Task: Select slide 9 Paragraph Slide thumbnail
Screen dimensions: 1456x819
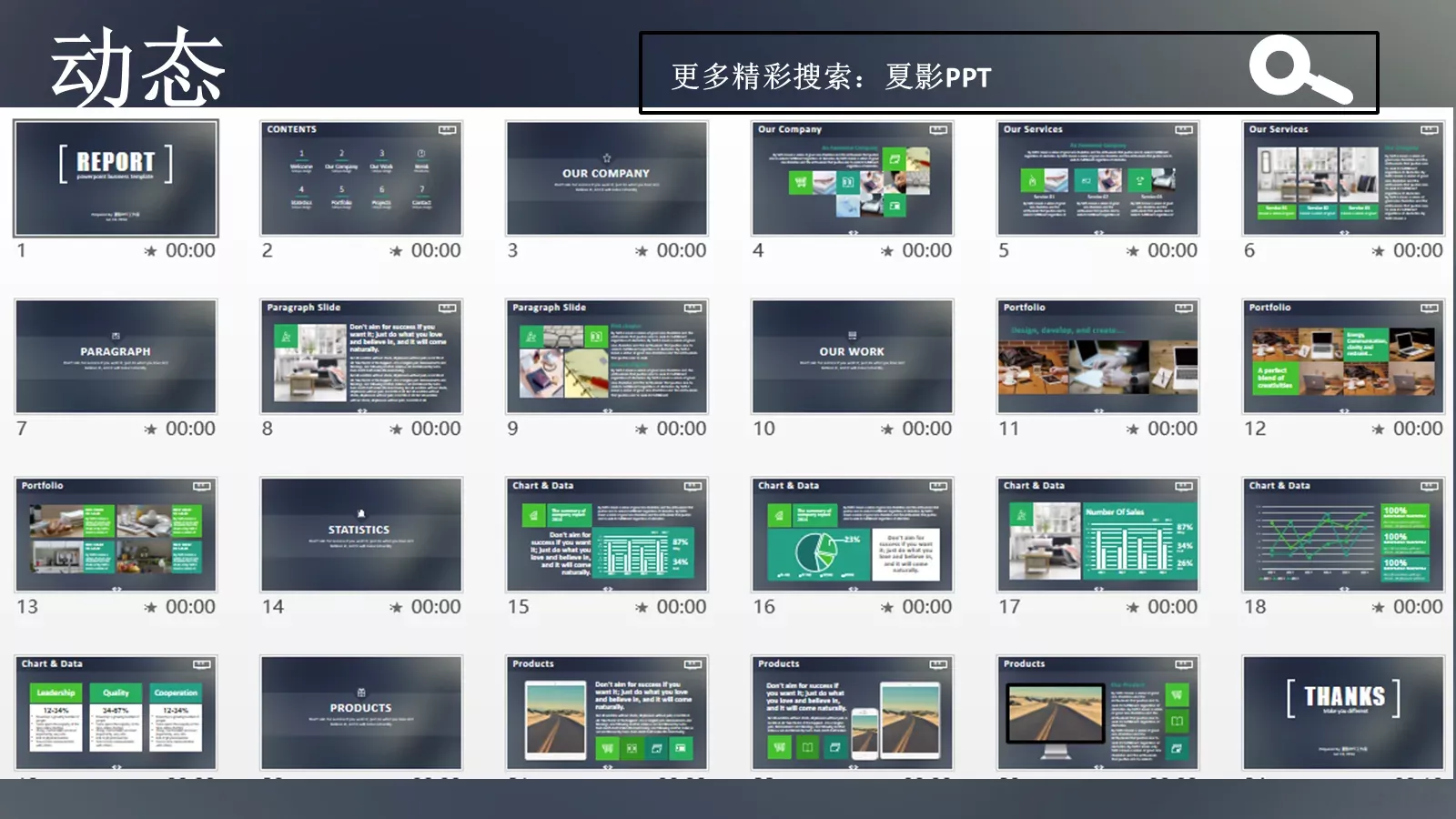Action: (607, 356)
